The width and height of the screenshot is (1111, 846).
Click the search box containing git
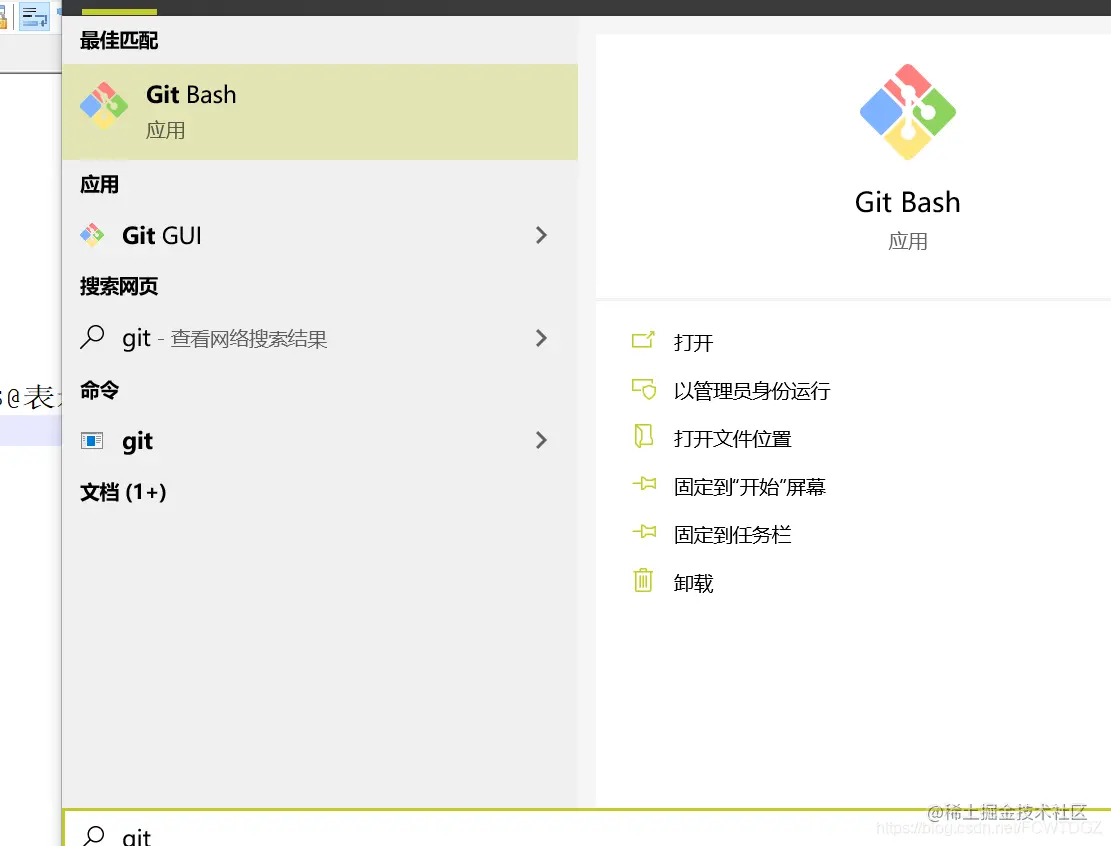pos(587,829)
